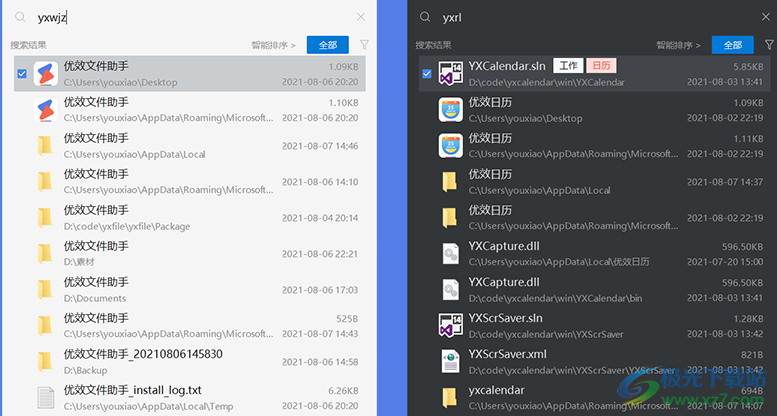
Task: Click the 工作 tag on YXCalendar.sln
Action: pos(568,65)
